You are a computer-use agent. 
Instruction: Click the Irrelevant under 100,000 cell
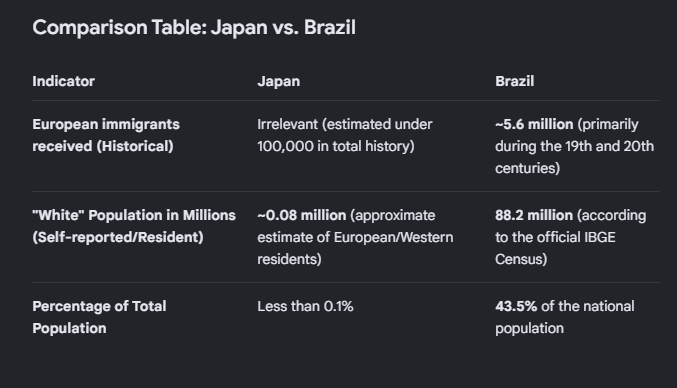[345, 135]
